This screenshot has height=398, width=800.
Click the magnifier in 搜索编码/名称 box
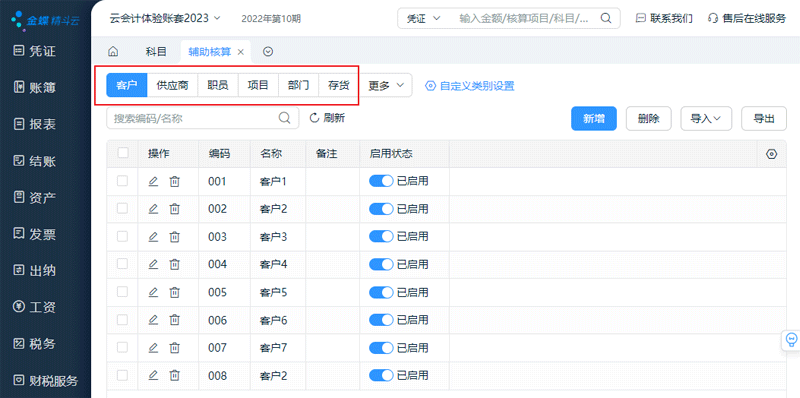coord(284,118)
